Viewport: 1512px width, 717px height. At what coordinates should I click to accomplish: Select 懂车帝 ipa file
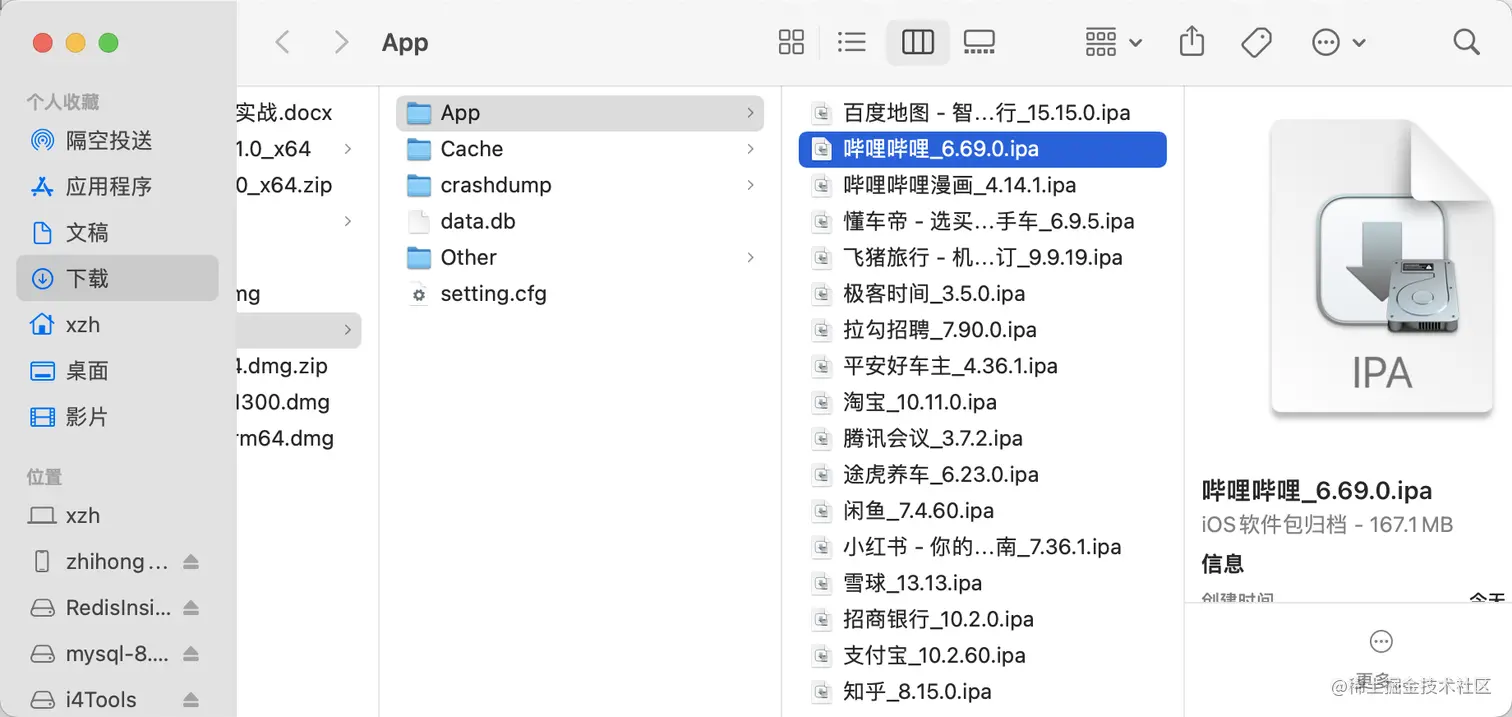[x=983, y=221]
